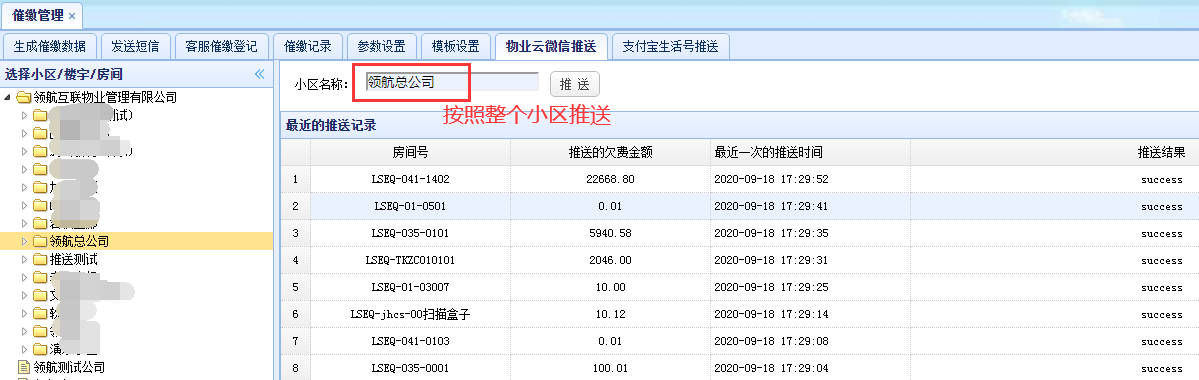Focus the 小区名称 input field

click(451, 83)
